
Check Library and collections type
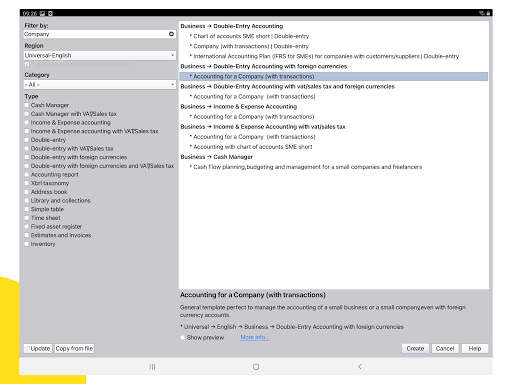coord(27,201)
